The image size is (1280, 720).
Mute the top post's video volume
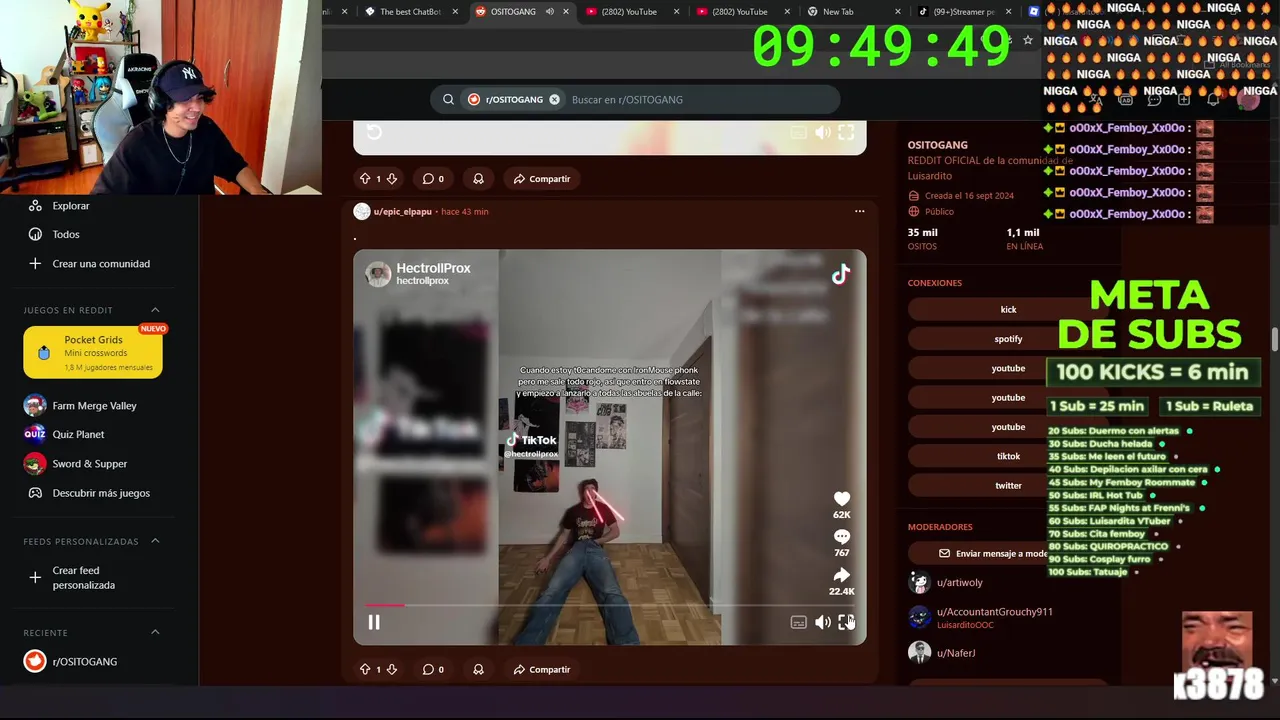pyautogui.click(x=822, y=132)
